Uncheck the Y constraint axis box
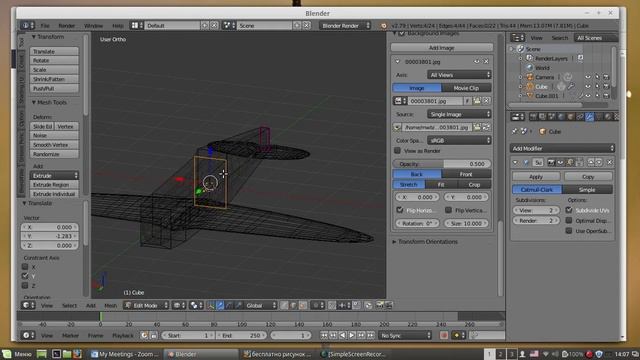 (x=25, y=276)
